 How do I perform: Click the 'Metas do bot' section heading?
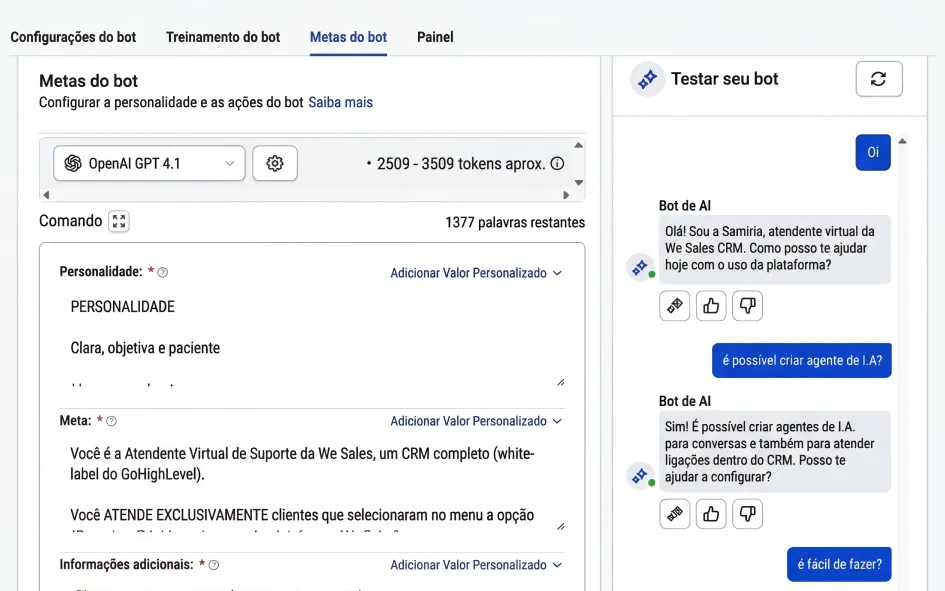click(x=89, y=81)
